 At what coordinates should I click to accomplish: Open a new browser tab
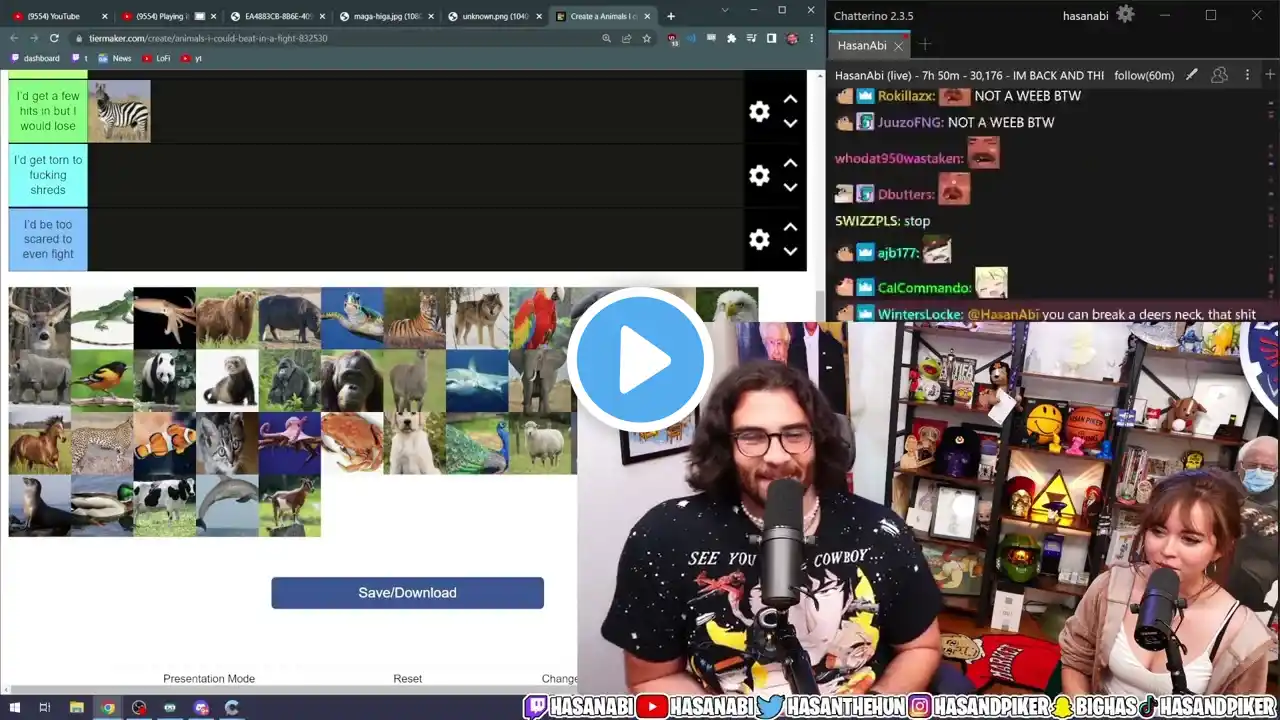tap(671, 16)
